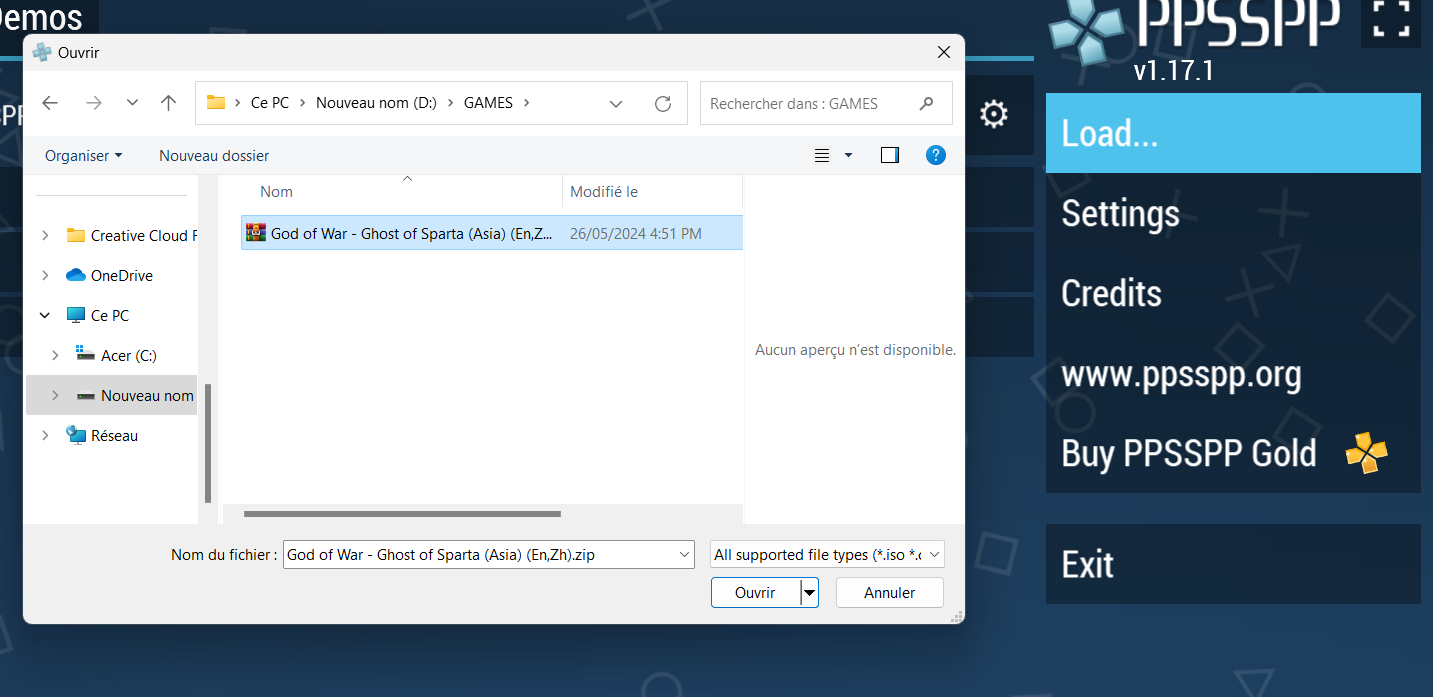Go up one folder level
1433x697 pixels.
click(168, 103)
